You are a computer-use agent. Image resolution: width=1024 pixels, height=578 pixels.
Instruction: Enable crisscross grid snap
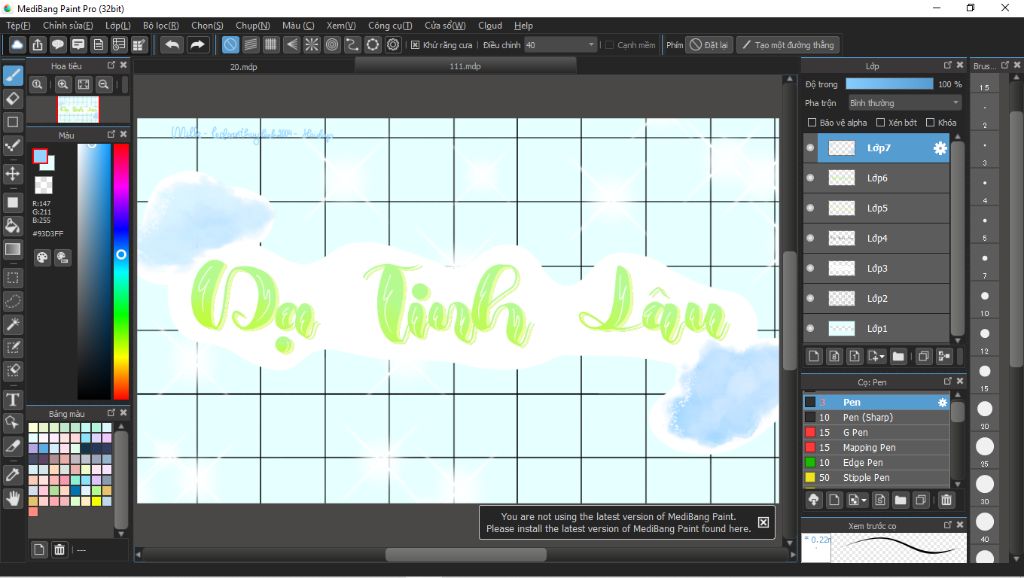tap(271, 45)
